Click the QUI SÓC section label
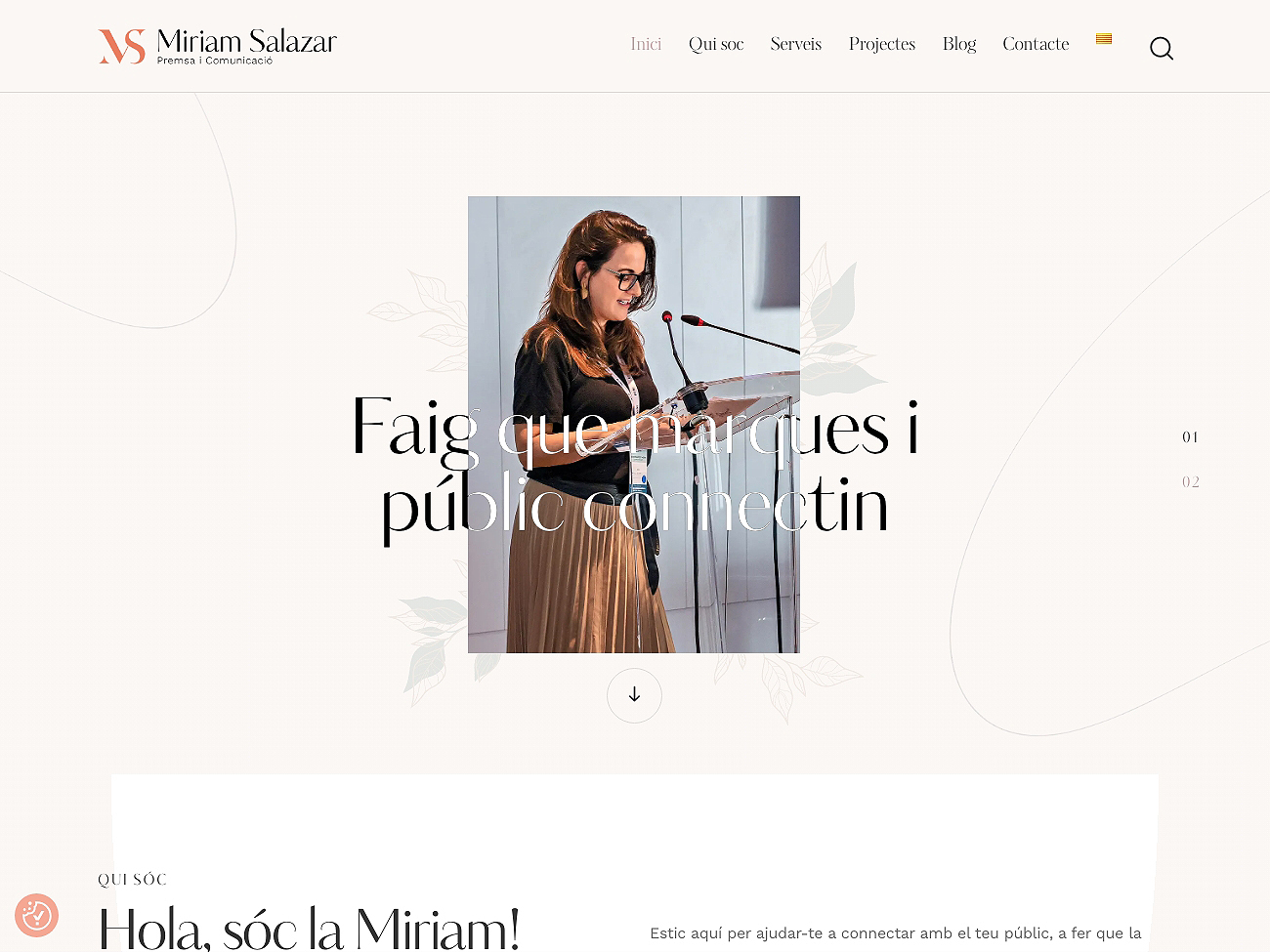 [x=132, y=879]
